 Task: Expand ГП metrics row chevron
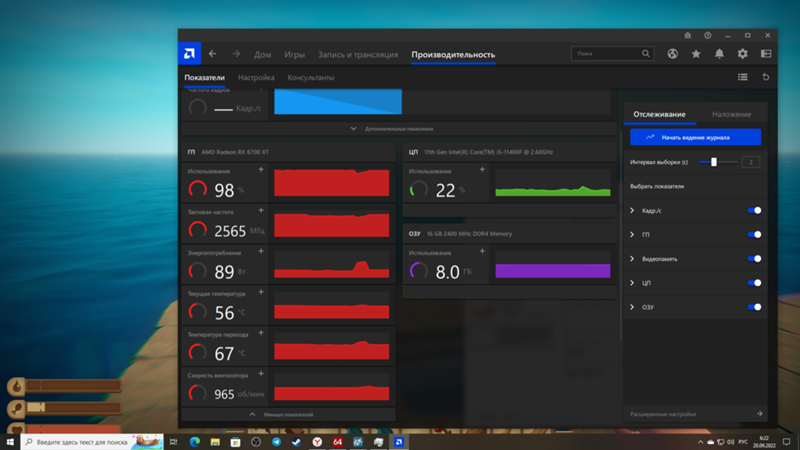click(x=632, y=234)
